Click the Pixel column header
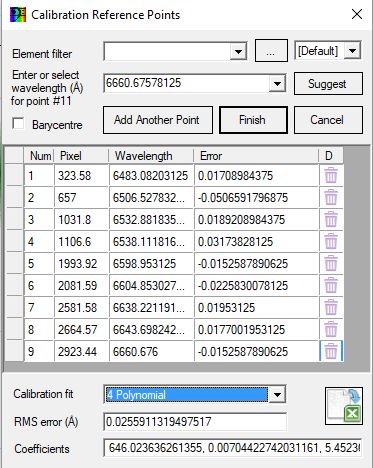 [82, 156]
